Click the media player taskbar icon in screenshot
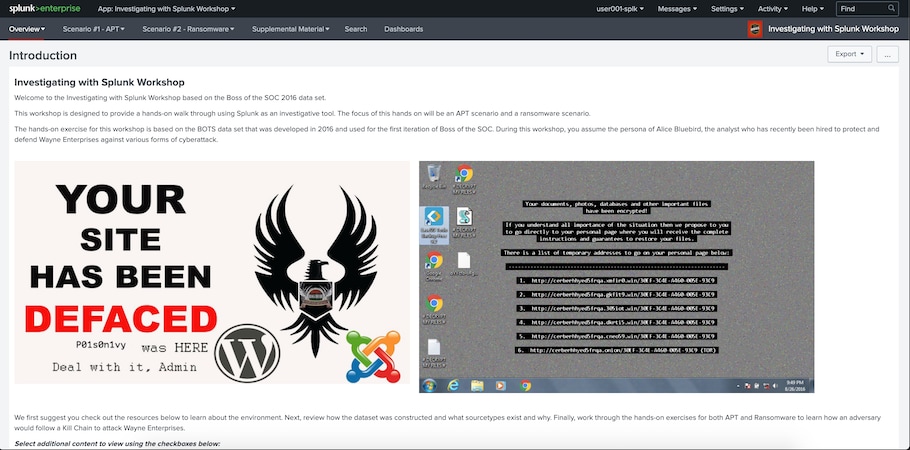This screenshot has height=450, width=910. coord(501,386)
